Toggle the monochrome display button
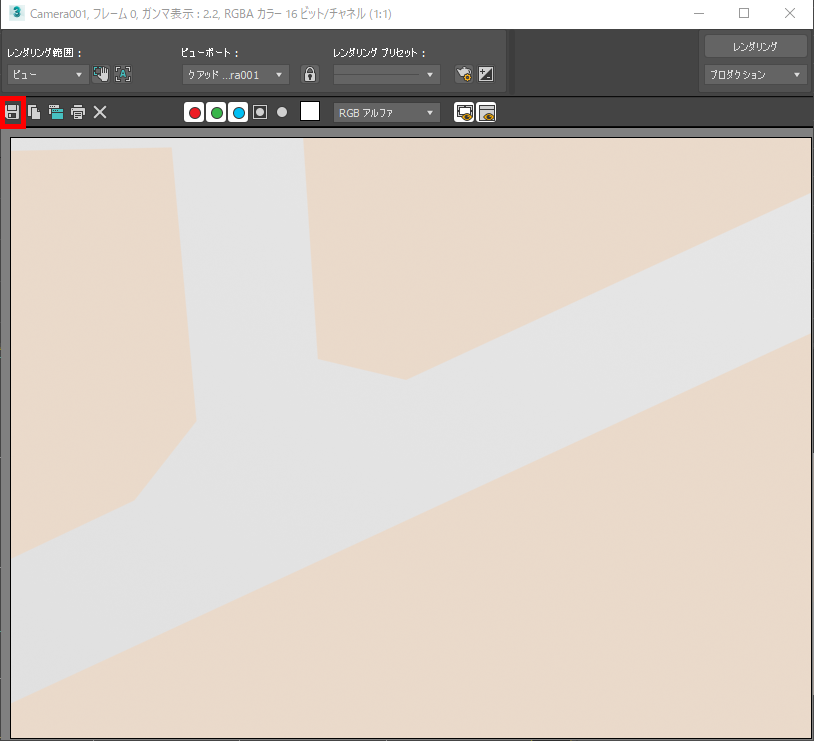Screen dimensions: 814x741 [282, 112]
